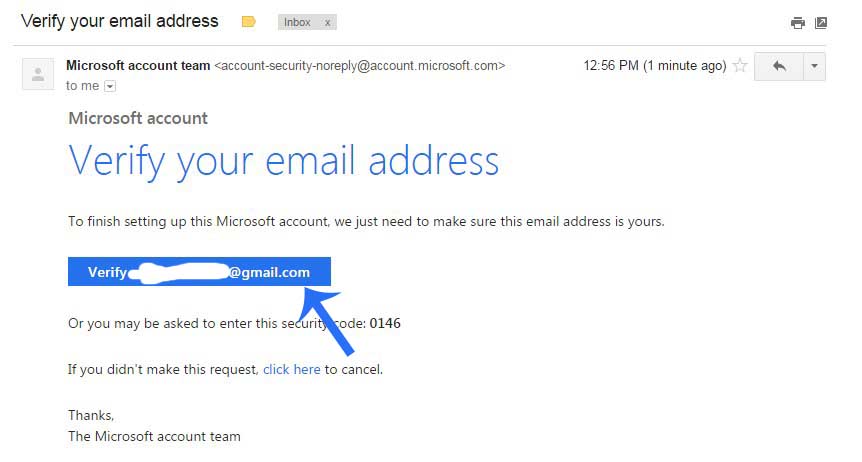
Task: Remove the Inbox label with the x
Action: [327, 22]
